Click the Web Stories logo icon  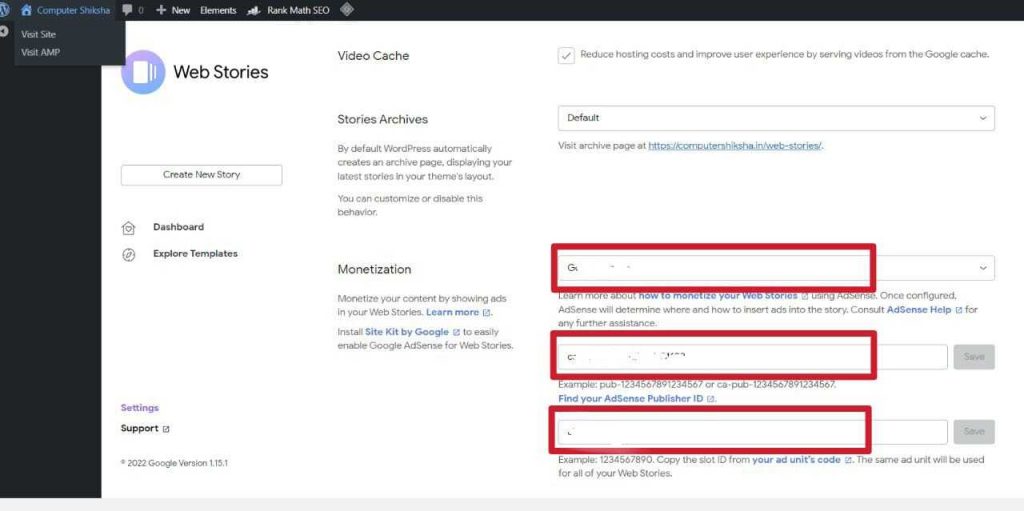tap(143, 72)
